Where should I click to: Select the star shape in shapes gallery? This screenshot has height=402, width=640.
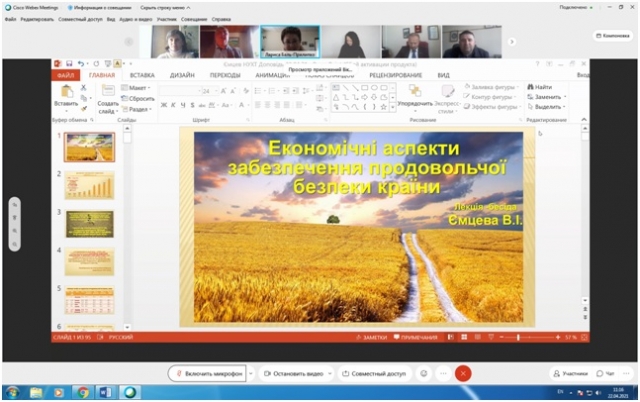click(x=383, y=107)
